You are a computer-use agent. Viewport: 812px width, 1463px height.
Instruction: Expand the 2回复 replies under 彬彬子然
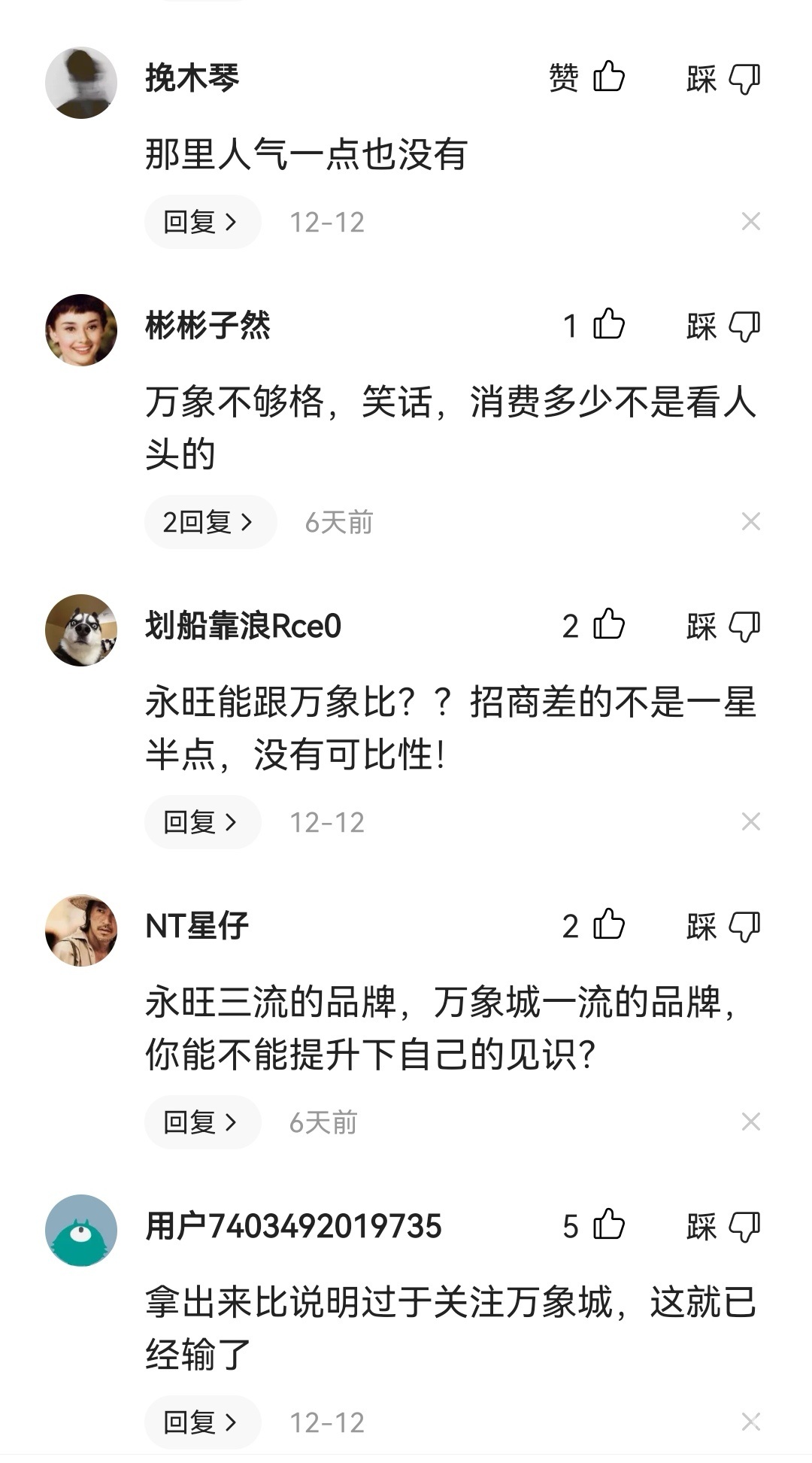click(x=210, y=522)
